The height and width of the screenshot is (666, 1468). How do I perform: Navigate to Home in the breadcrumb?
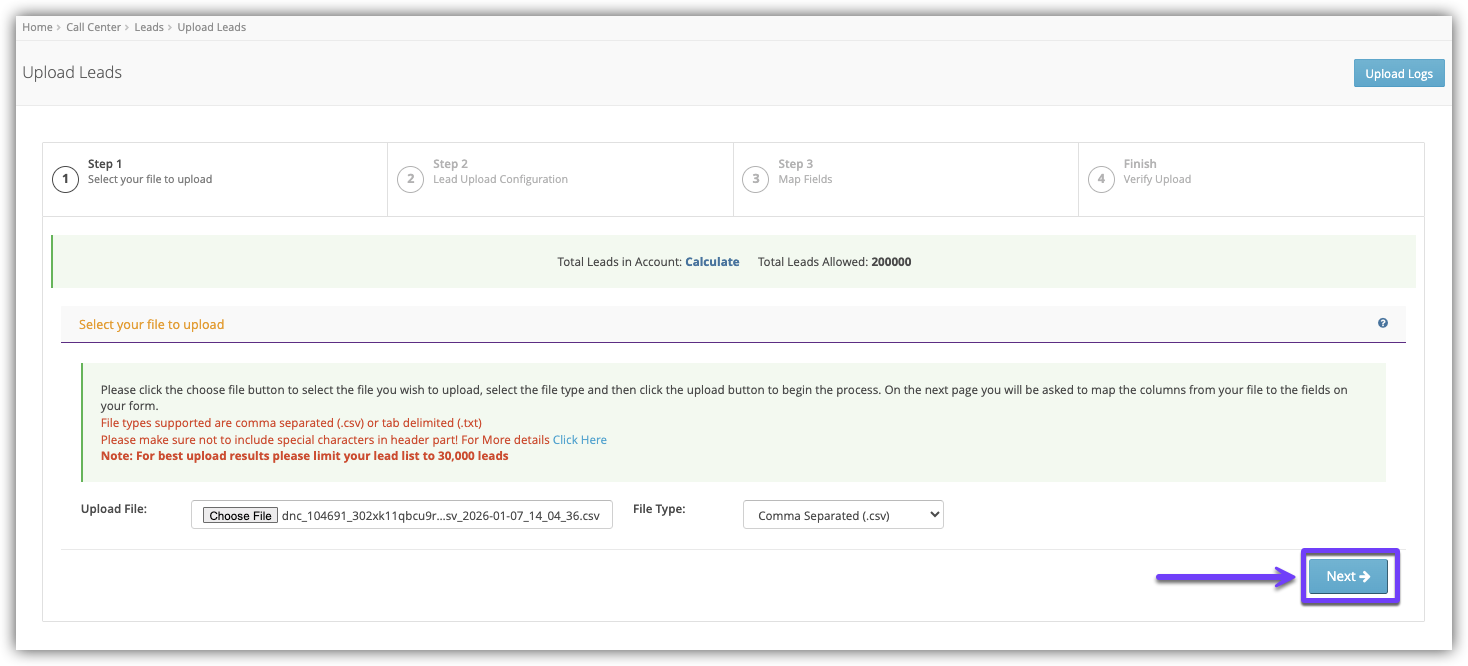pyautogui.click(x=37, y=27)
